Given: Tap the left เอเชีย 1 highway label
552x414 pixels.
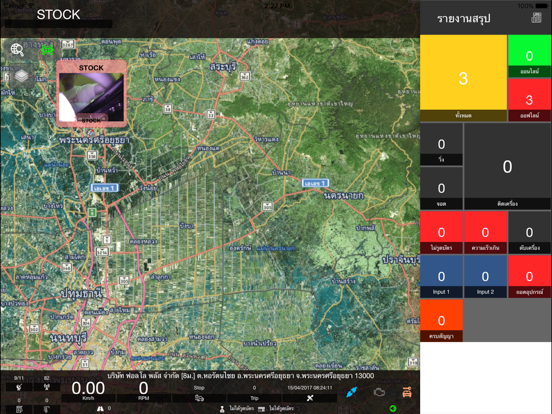Looking at the screenshot, I should click(x=104, y=188).
